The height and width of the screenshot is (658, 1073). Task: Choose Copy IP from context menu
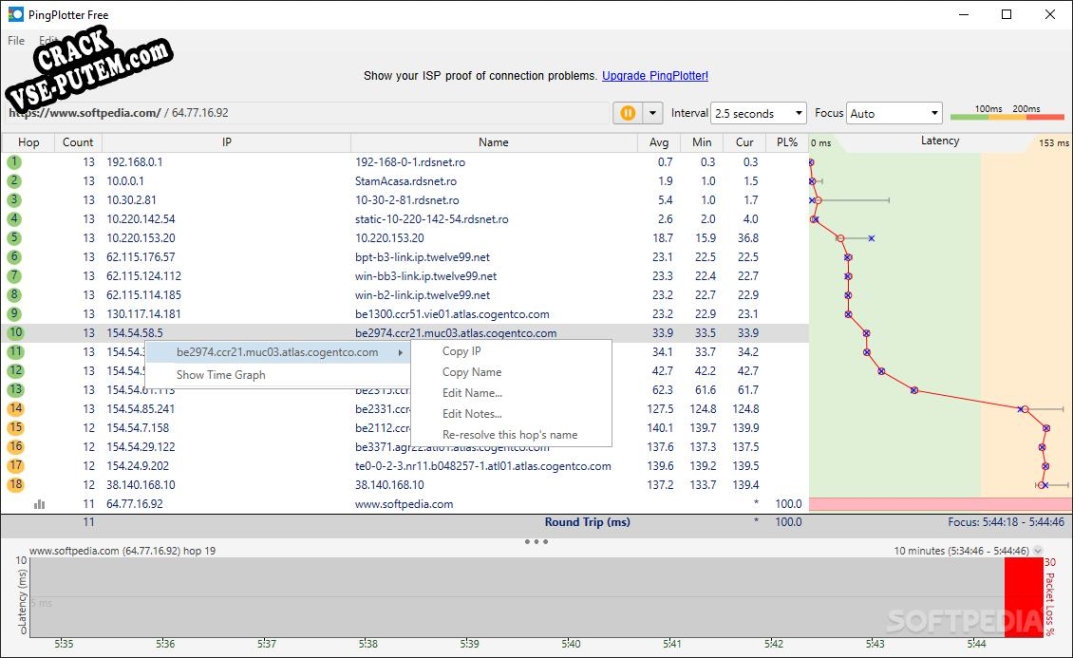[x=461, y=351]
